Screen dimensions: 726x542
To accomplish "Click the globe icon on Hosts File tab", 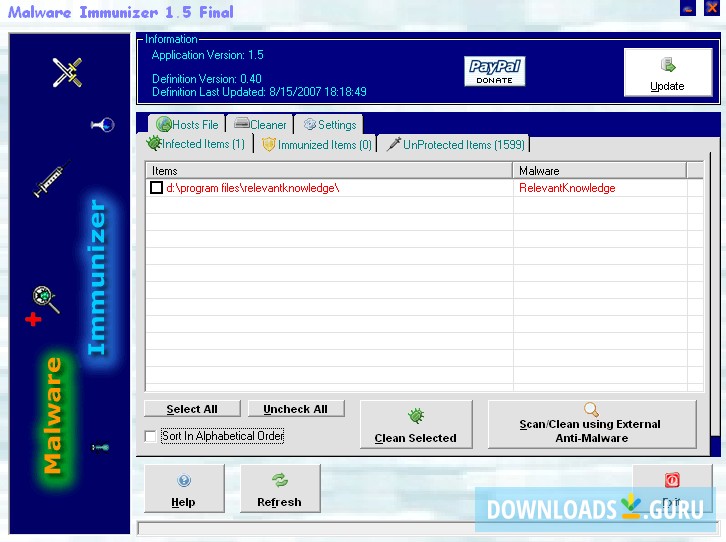I will tap(164, 124).
